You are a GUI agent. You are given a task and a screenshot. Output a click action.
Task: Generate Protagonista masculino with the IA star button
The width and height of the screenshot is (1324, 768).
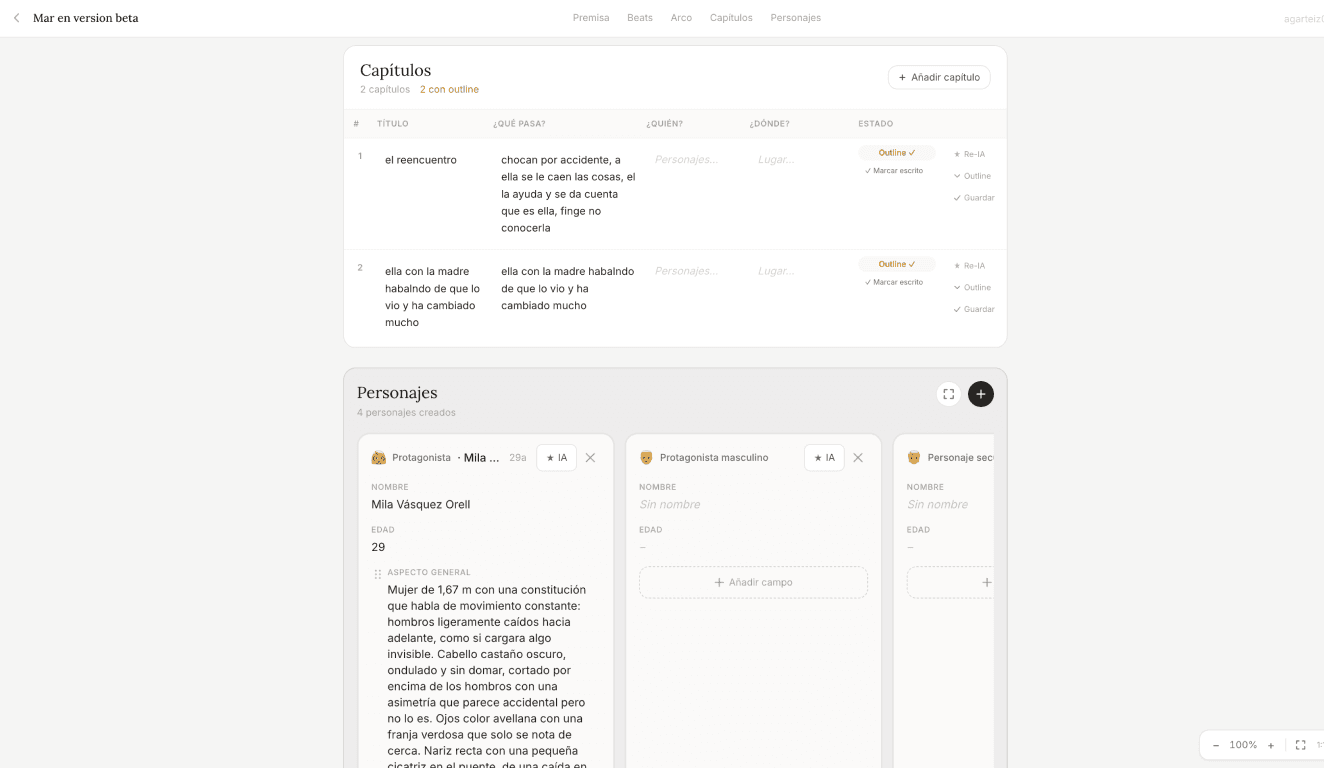coord(824,458)
